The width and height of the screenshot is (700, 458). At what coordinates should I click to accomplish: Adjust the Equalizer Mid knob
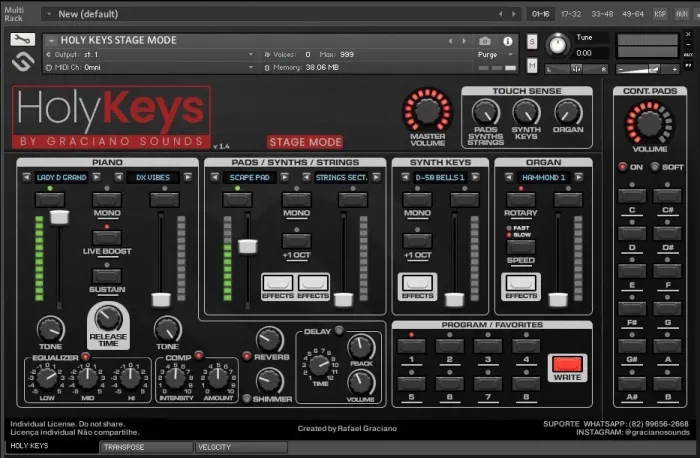point(88,379)
